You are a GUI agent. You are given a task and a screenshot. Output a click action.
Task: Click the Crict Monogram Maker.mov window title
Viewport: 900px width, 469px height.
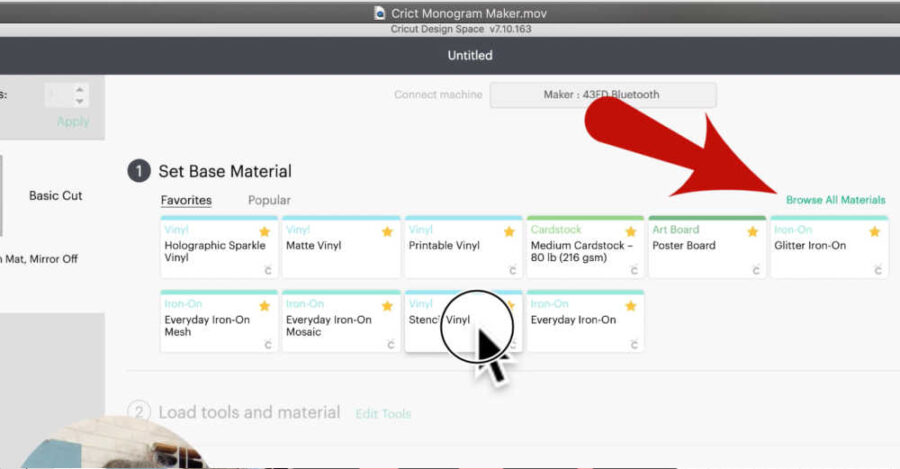pyautogui.click(x=469, y=13)
